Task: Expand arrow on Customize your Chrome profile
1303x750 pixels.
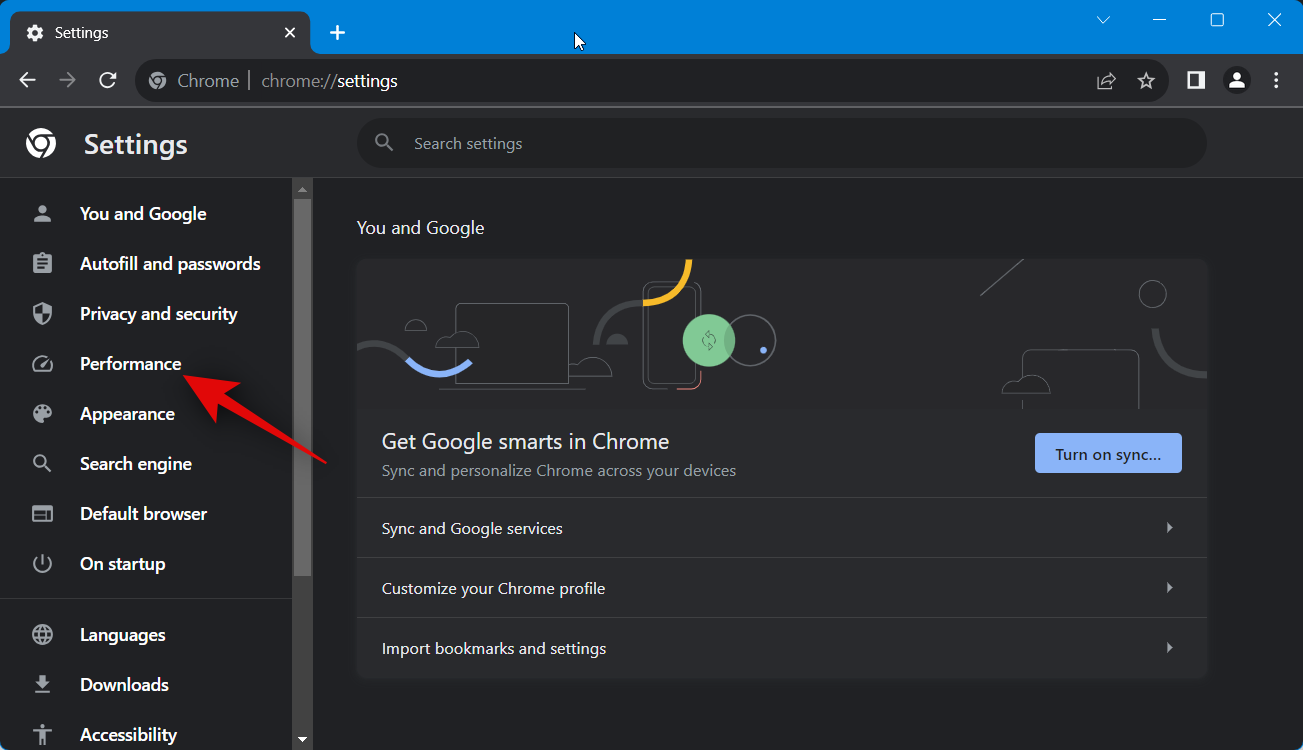Action: [x=1169, y=588]
